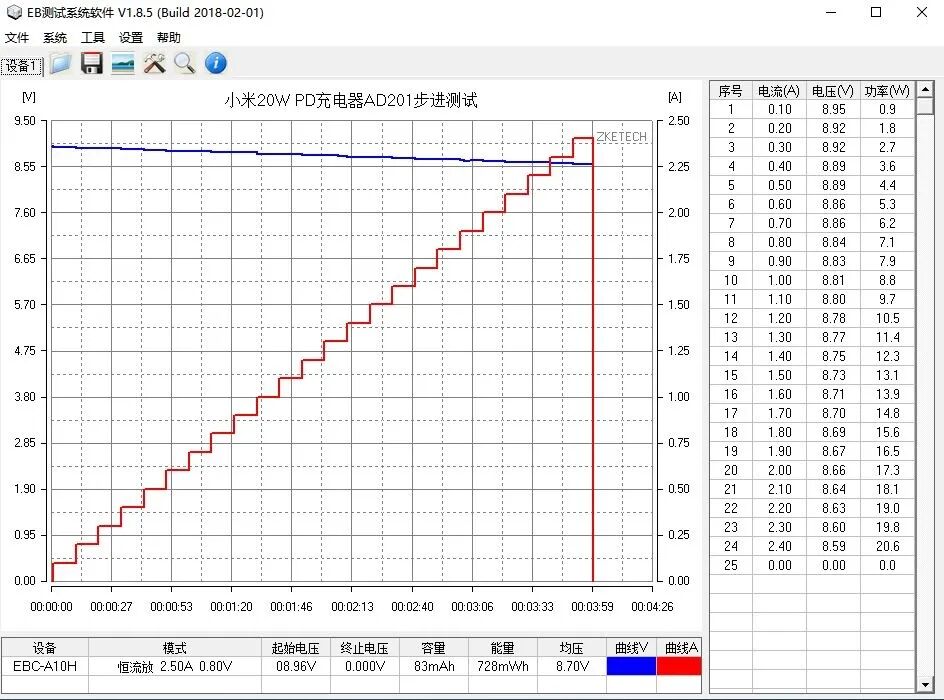Click the 均压 header cell
The width and height of the screenshot is (944, 700).
click(572, 648)
